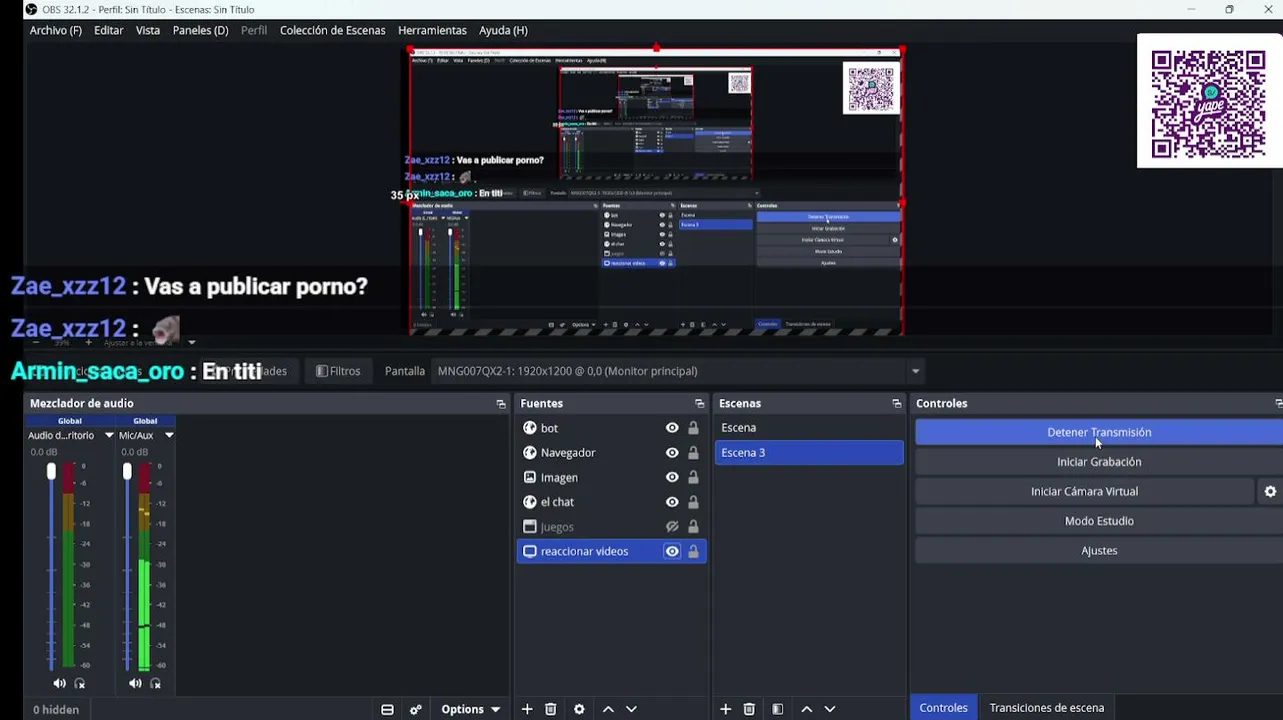Hide the Imagen source via eye icon
The width and height of the screenshot is (1283, 720).
click(x=672, y=477)
